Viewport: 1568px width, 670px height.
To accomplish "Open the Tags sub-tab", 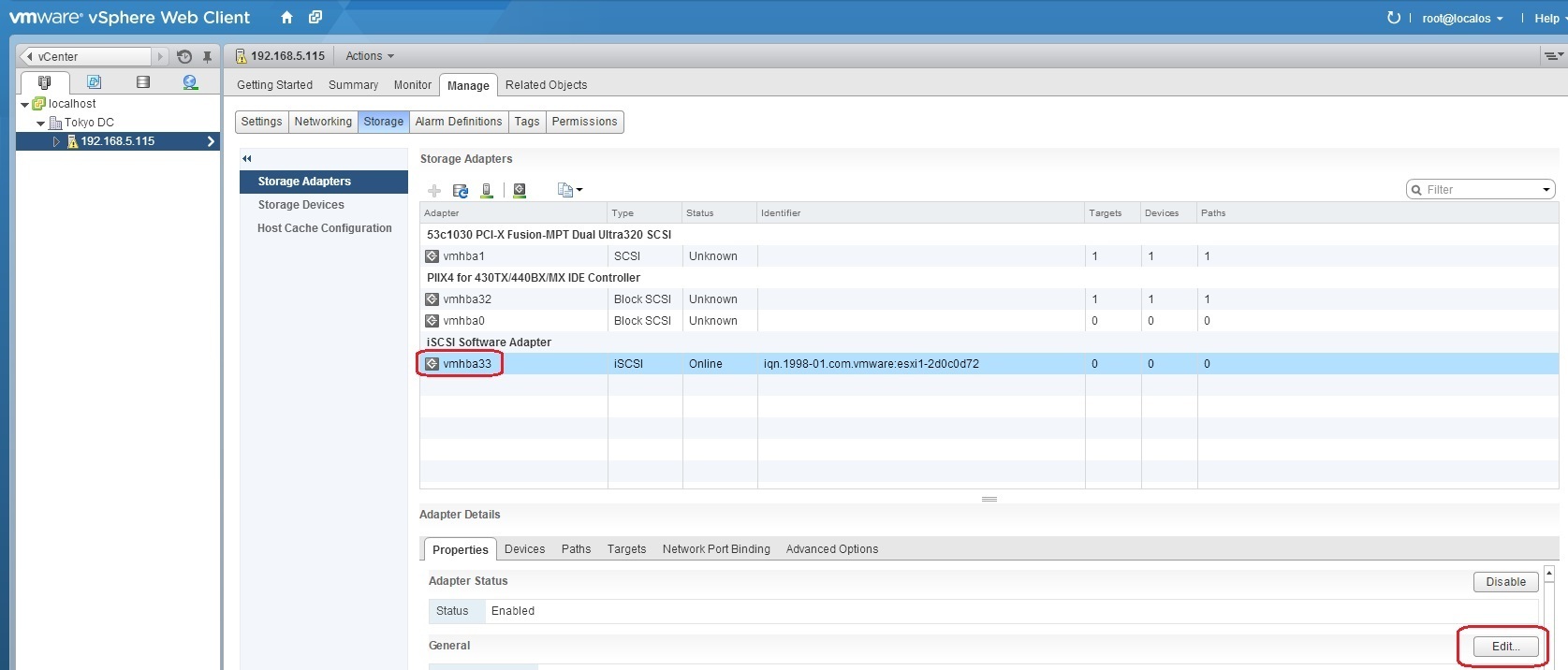I will [527, 122].
